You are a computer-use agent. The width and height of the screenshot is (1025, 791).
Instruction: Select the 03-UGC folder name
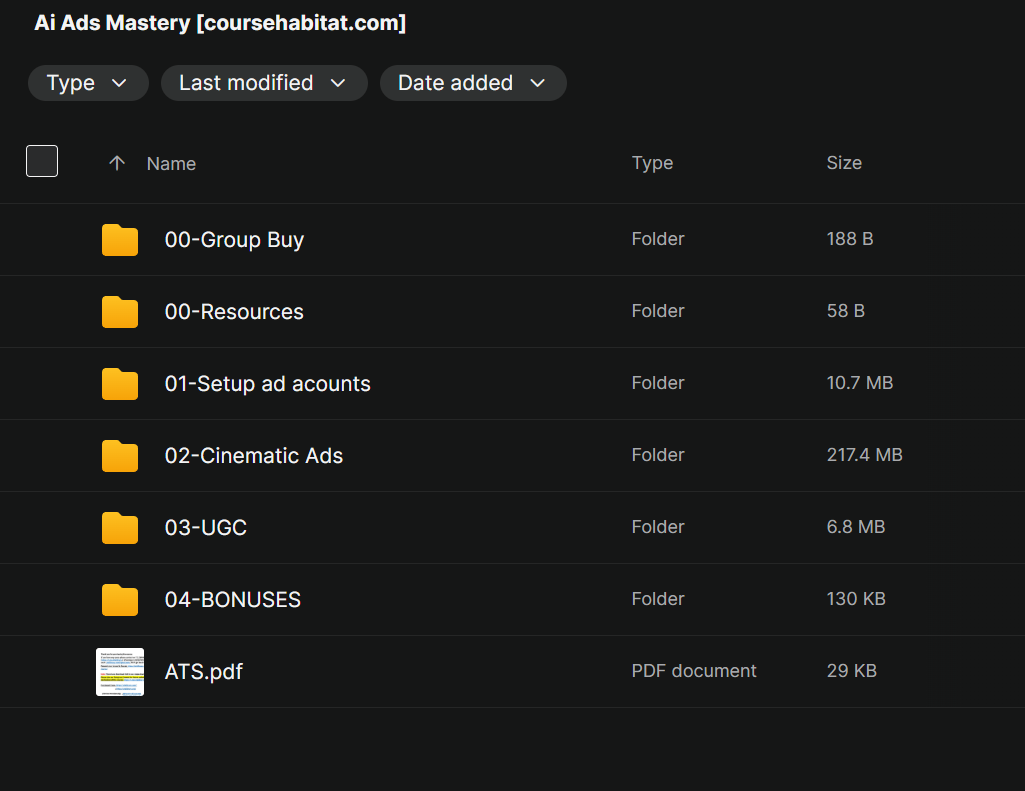click(x=205, y=528)
